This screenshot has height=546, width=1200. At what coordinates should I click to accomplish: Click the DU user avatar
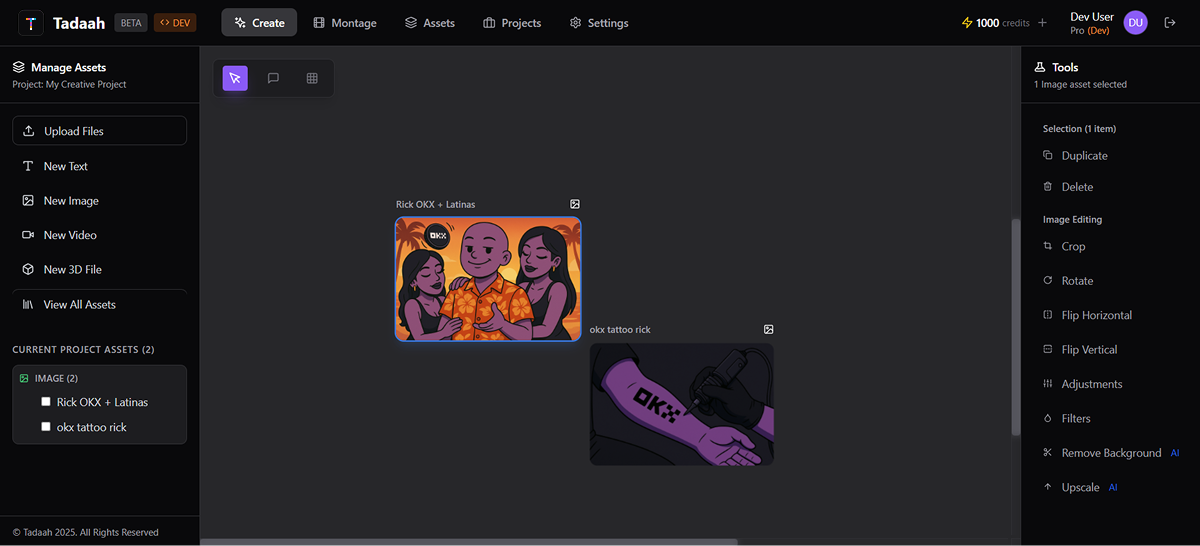(1135, 23)
